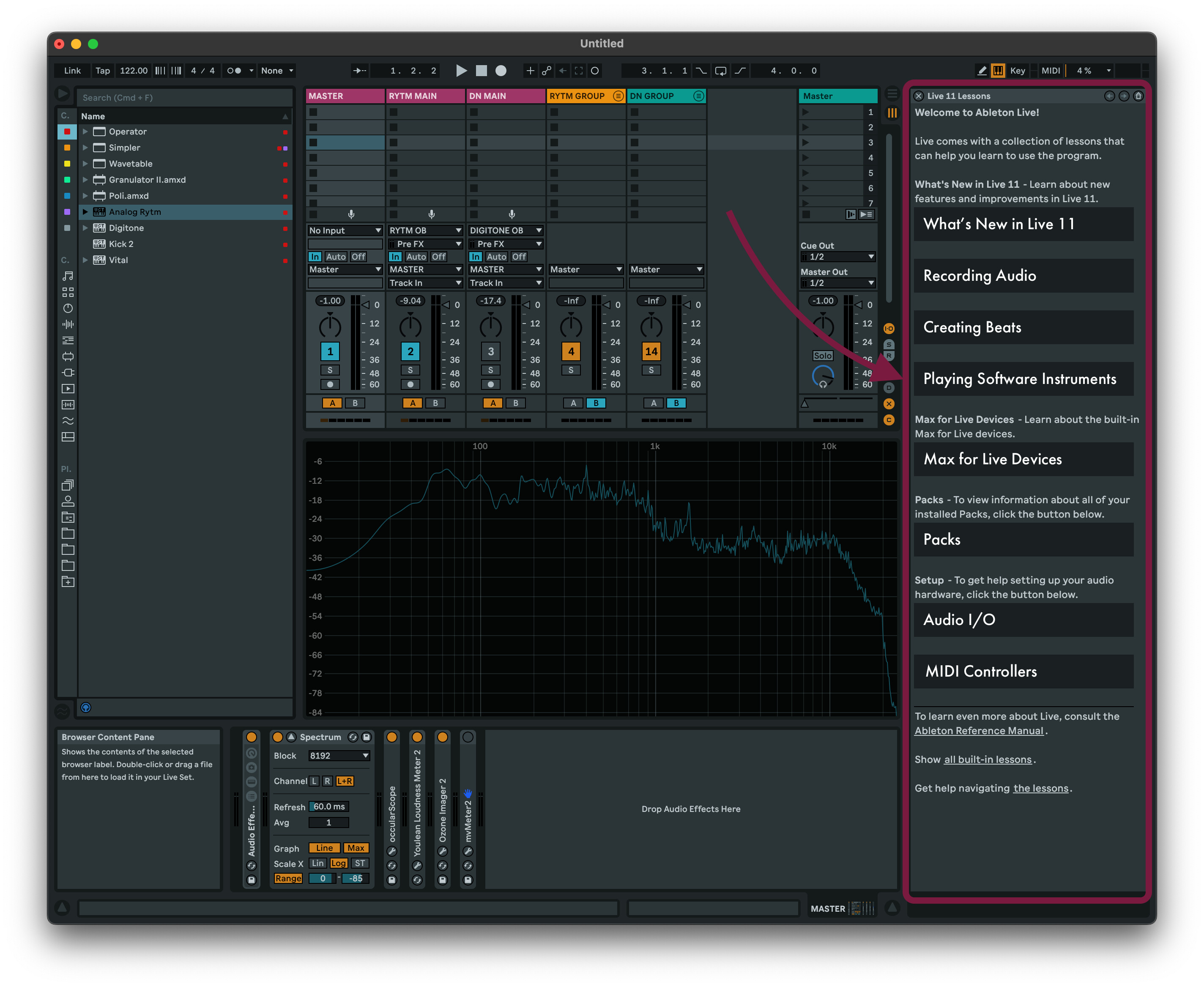
Task: Open the What's New in Live 11 lesson
Action: tap(1023, 224)
